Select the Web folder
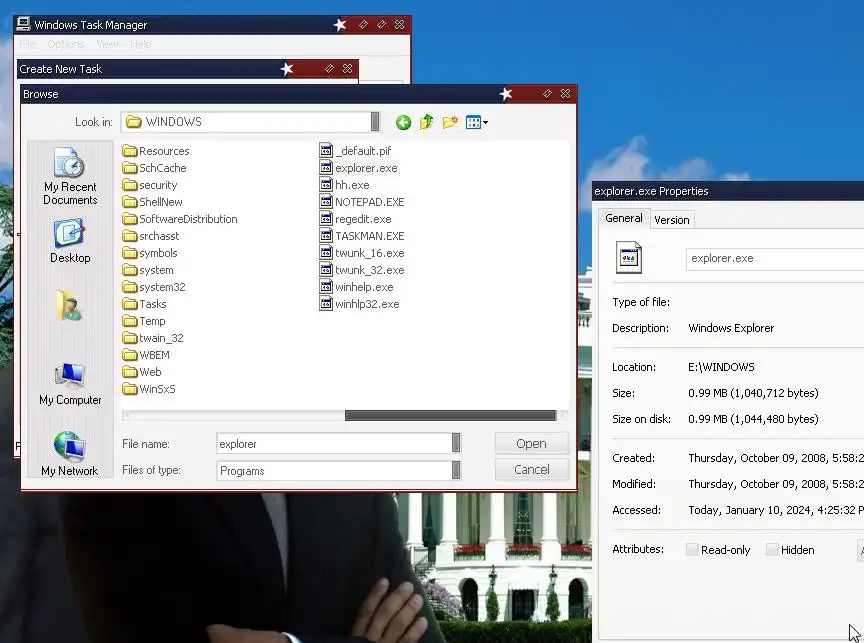Viewport: 864px width, 643px height. coord(142,372)
